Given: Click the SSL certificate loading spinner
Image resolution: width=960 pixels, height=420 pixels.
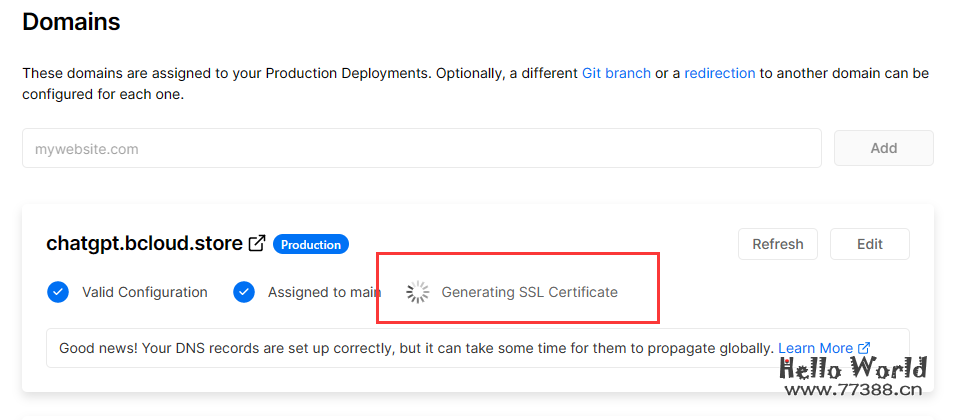Looking at the screenshot, I should pos(418,292).
